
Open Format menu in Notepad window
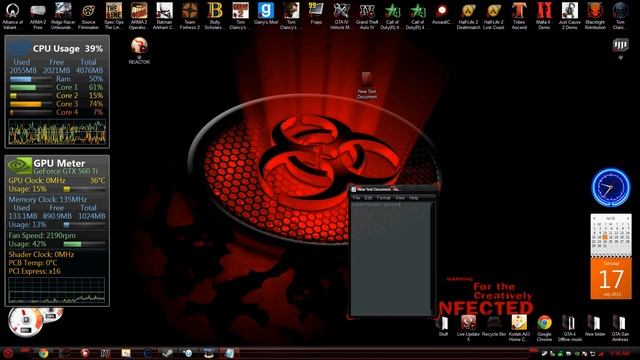(x=383, y=198)
